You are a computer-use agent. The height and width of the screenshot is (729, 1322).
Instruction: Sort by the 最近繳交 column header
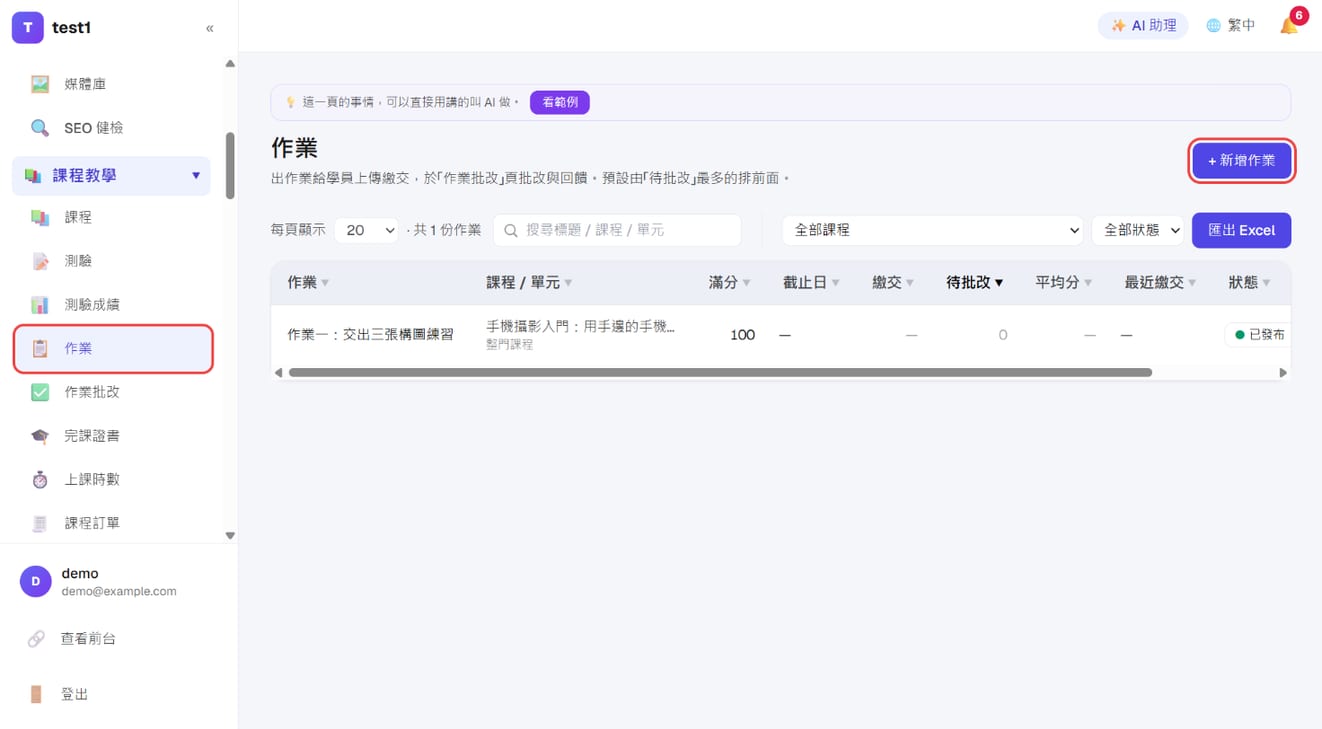click(1160, 283)
